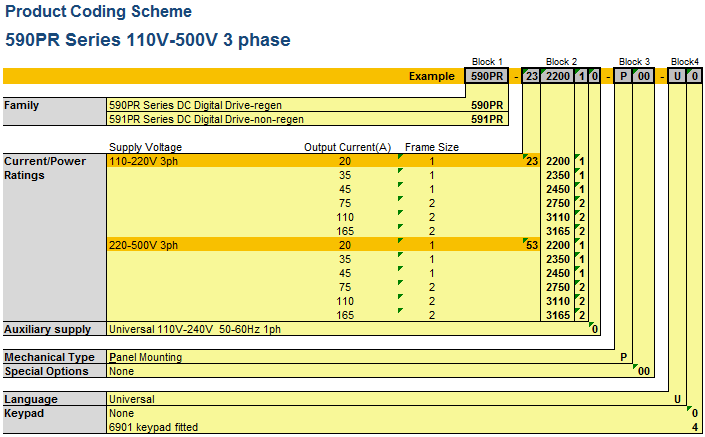Select "Universal" in the Language row
Screen dimensions: 705x437
[x=131, y=399]
